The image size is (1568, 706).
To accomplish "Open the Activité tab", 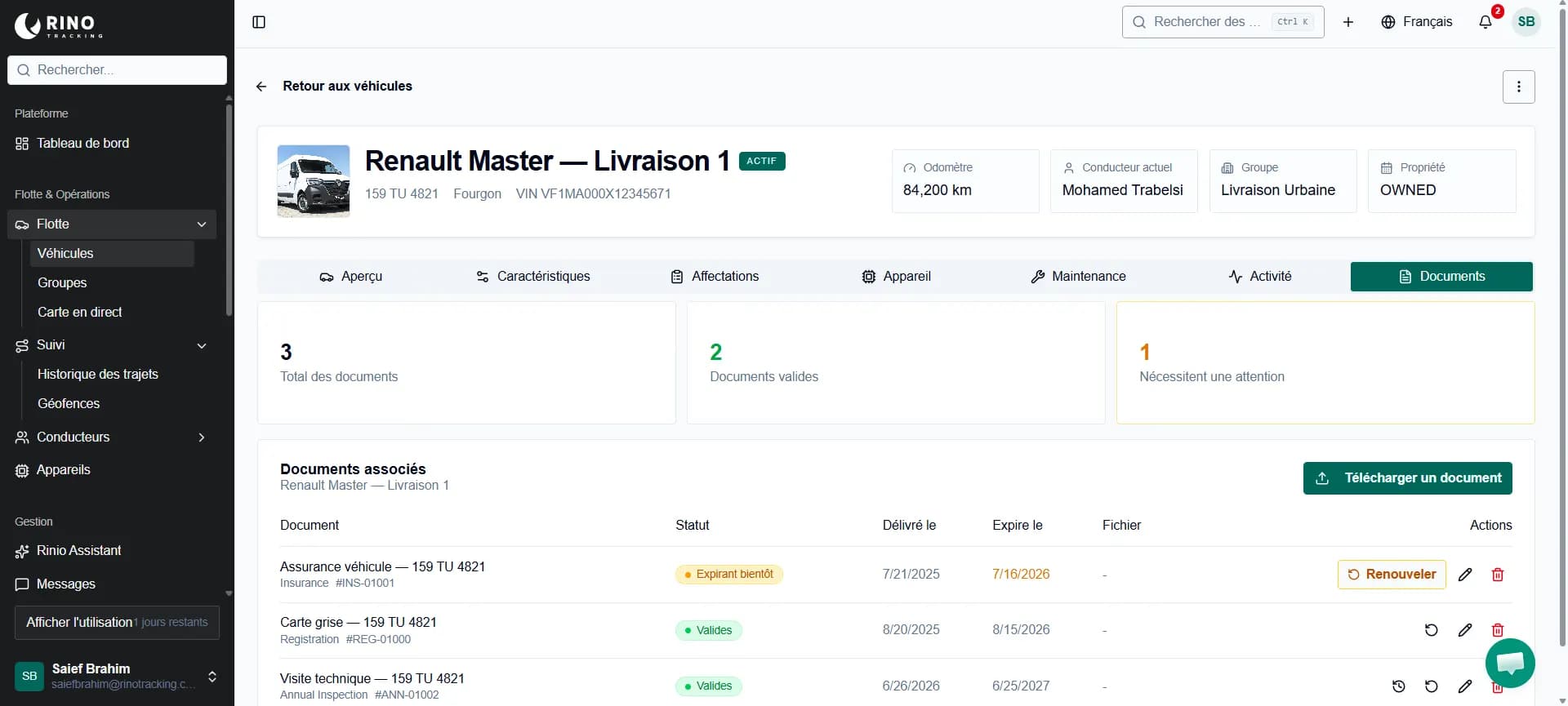I will tap(1260, 277).
